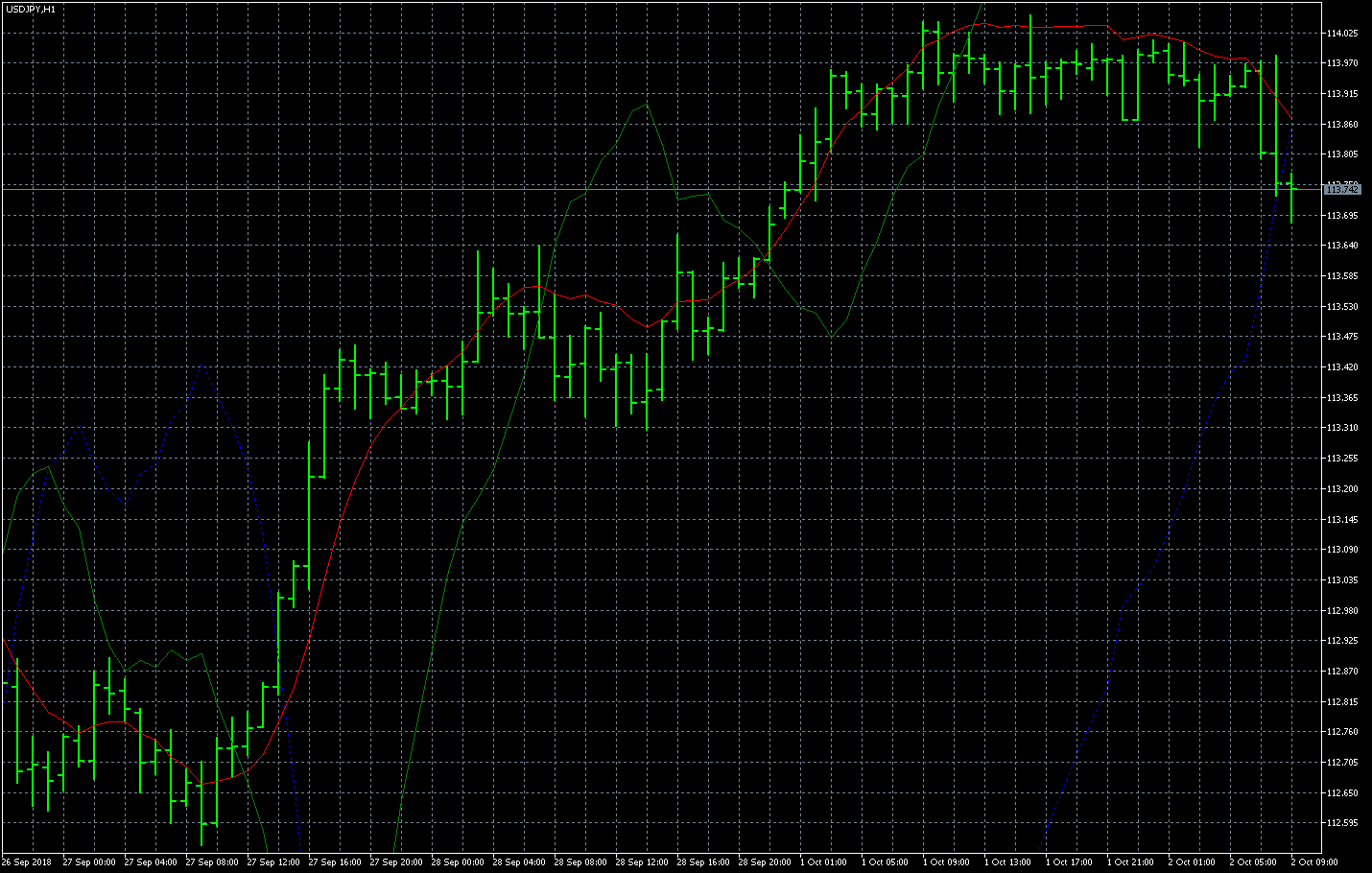This screenshot has height=873, width=1372.
Task: Click the 113.970 price axis label
Action: [1342, 63]
